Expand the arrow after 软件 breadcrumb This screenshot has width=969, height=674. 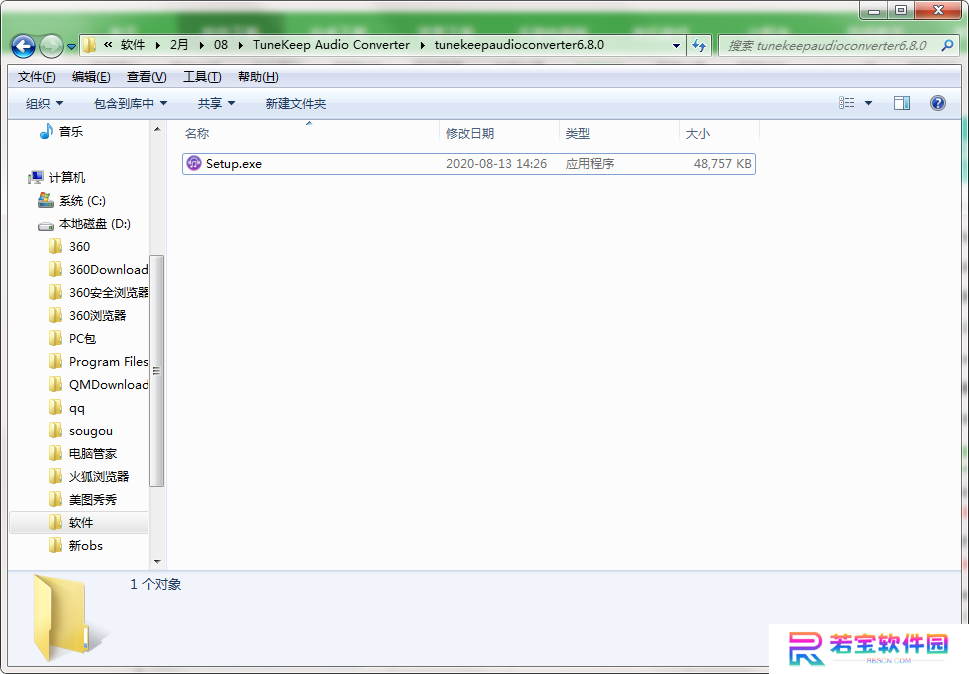[158, 45]
